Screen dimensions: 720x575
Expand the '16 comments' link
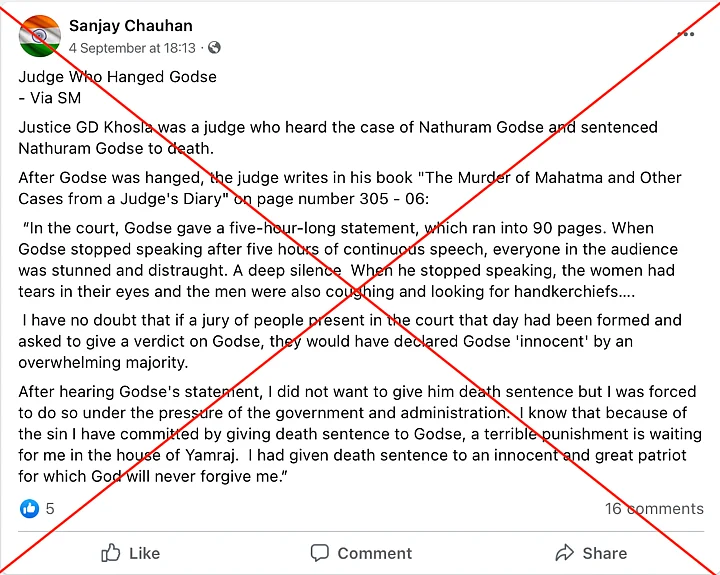[x=653, y=509]
